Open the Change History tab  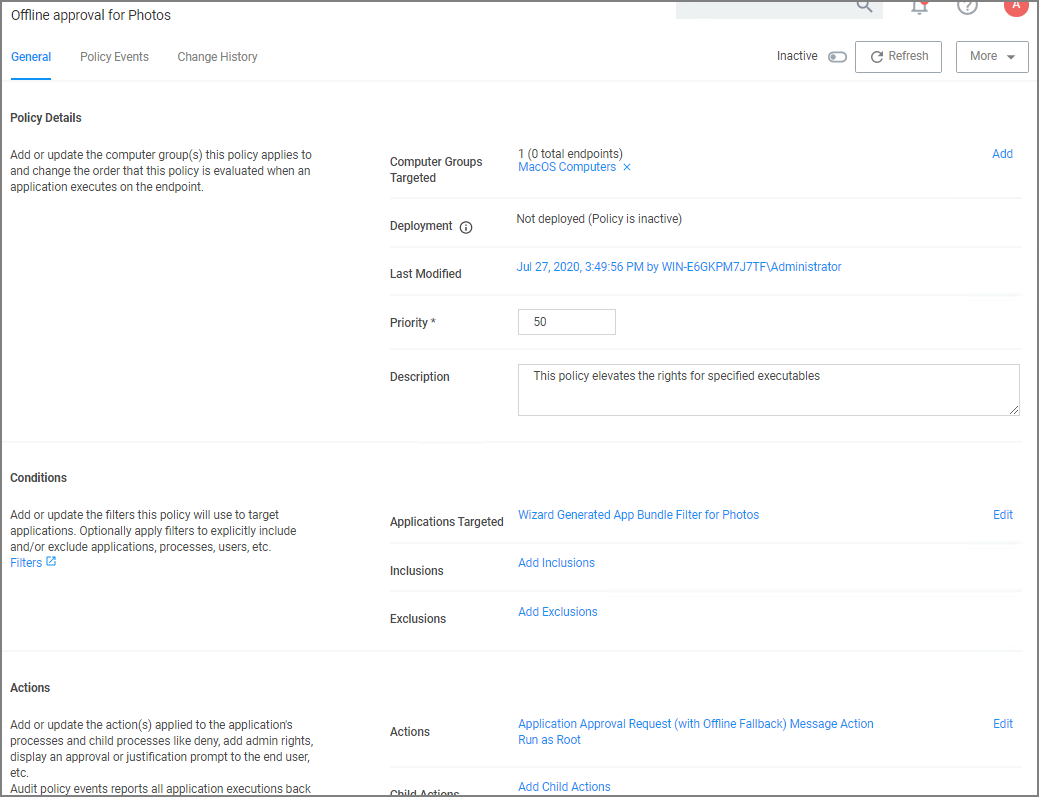pos(217,57)
